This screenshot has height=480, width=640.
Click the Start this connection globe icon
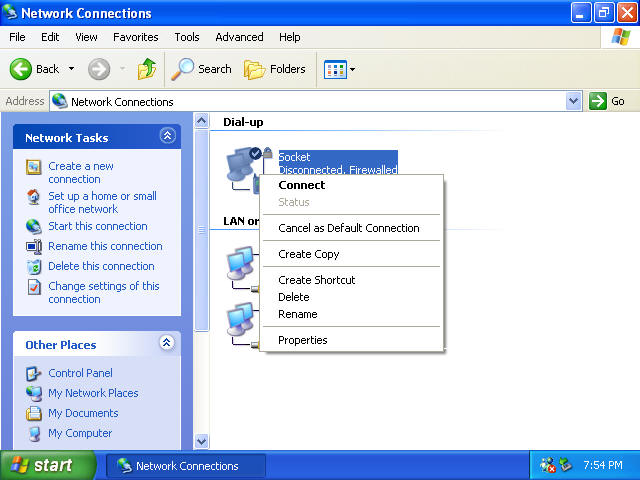pos(33,226)
